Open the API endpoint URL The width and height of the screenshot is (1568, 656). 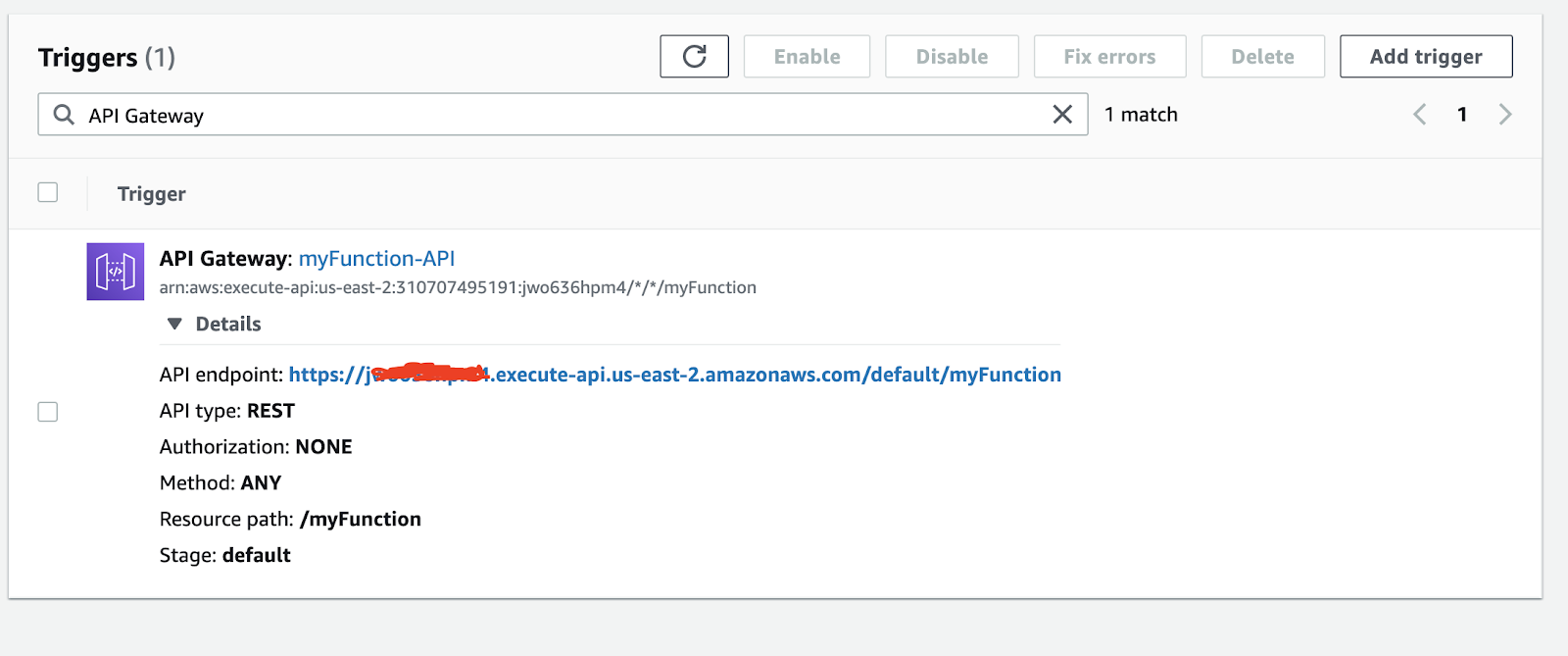click(x=674, y=375)
